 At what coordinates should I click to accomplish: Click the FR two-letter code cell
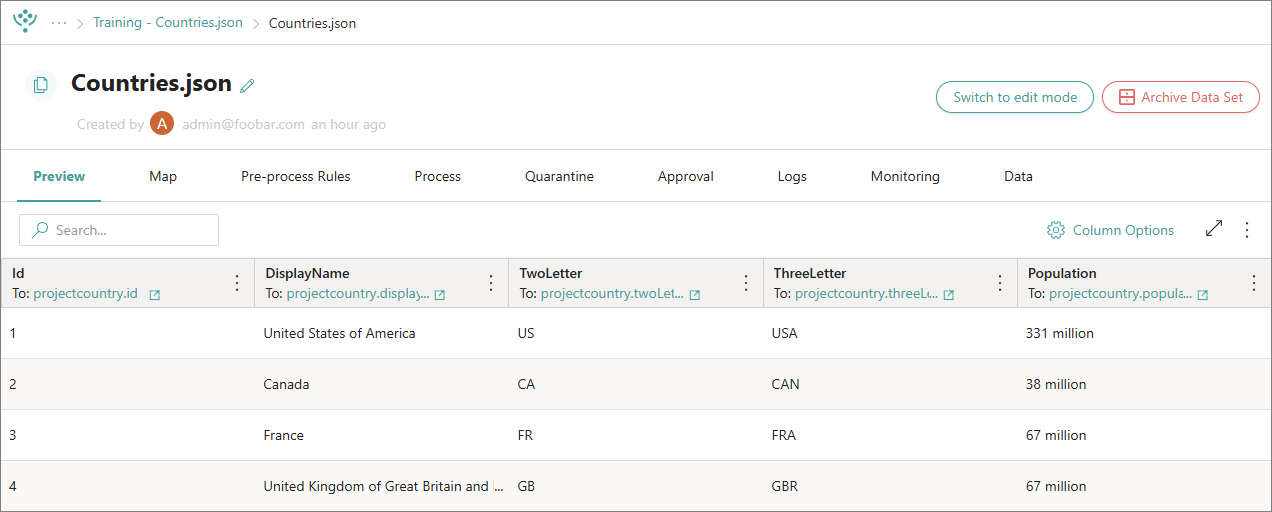636,435
